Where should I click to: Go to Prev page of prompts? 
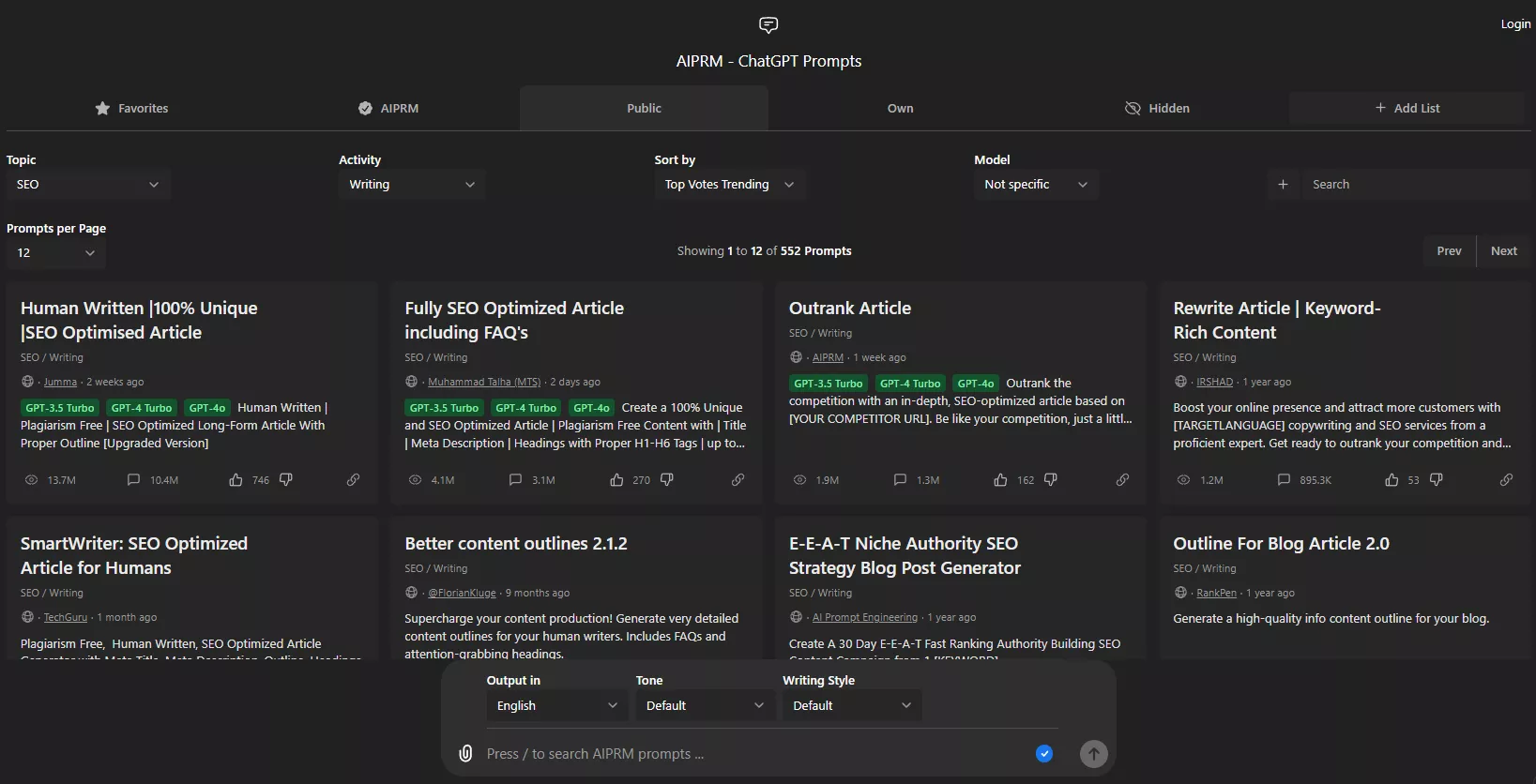click(x=1450, y=251)
